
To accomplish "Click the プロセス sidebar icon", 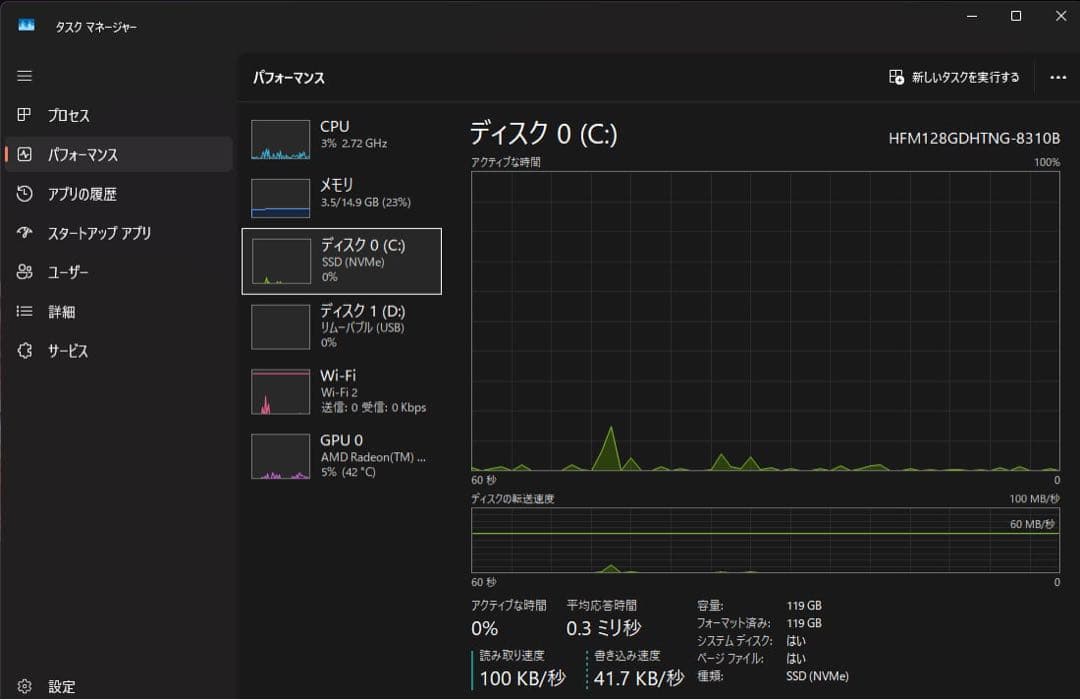I will 24,115.
